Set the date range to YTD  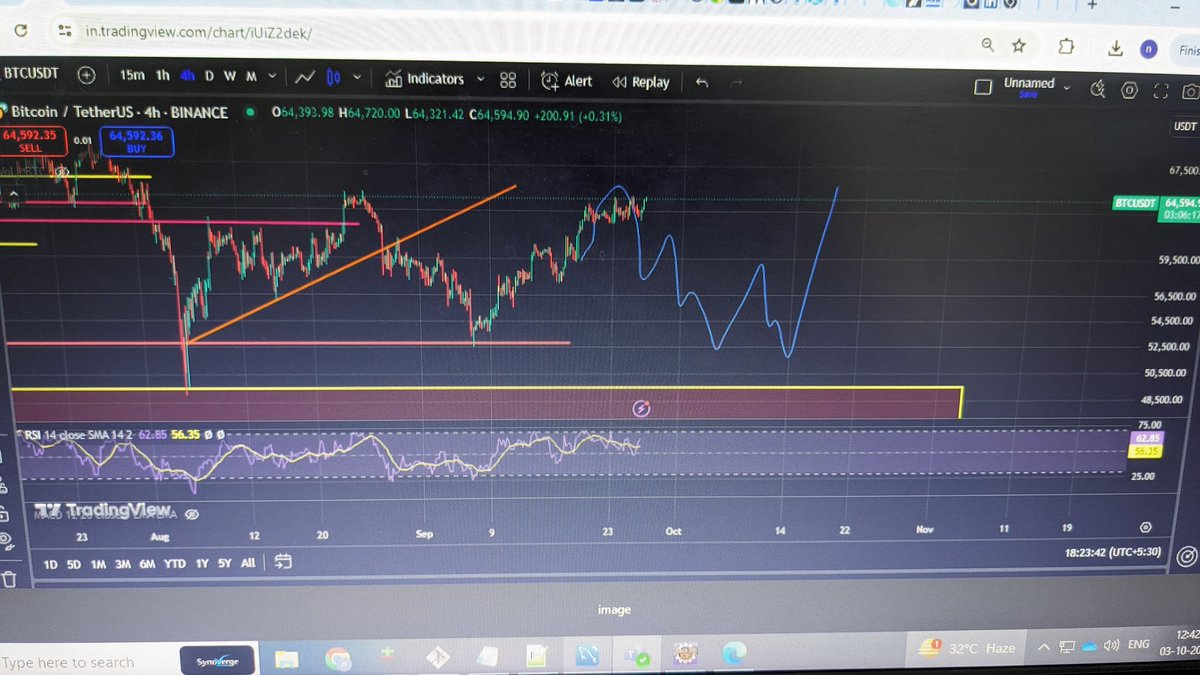(x=175, y=564)
